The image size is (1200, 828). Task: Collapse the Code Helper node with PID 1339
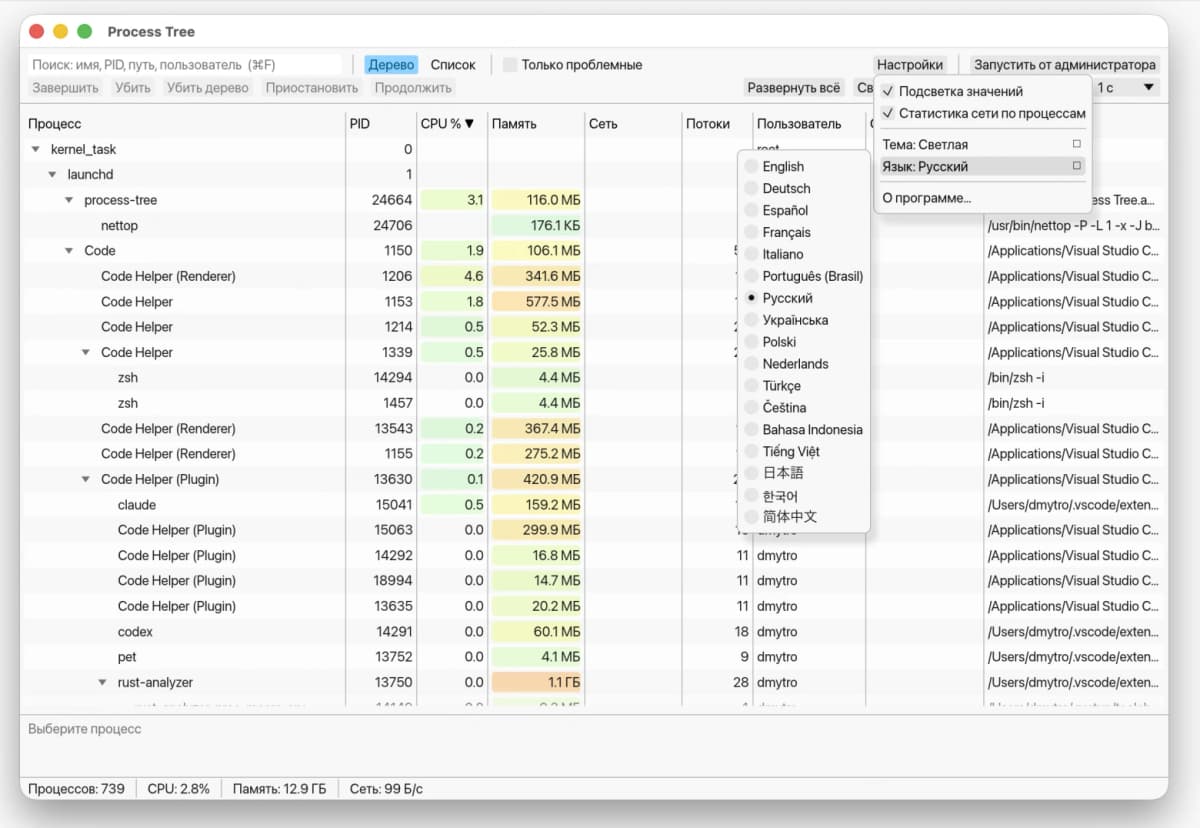[x=86, y=353]
